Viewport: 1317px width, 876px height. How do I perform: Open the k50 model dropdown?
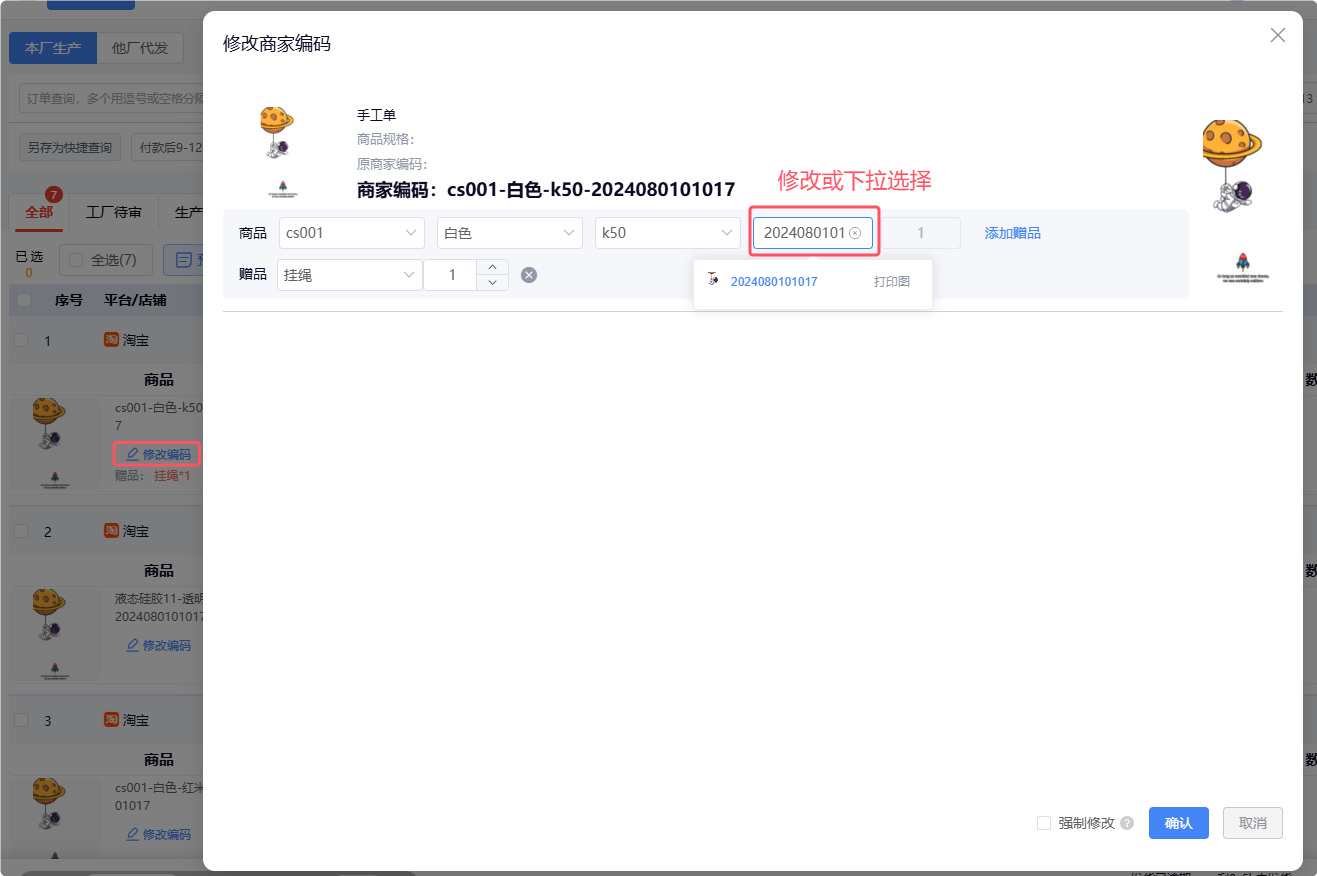click(x=668, y=233)
